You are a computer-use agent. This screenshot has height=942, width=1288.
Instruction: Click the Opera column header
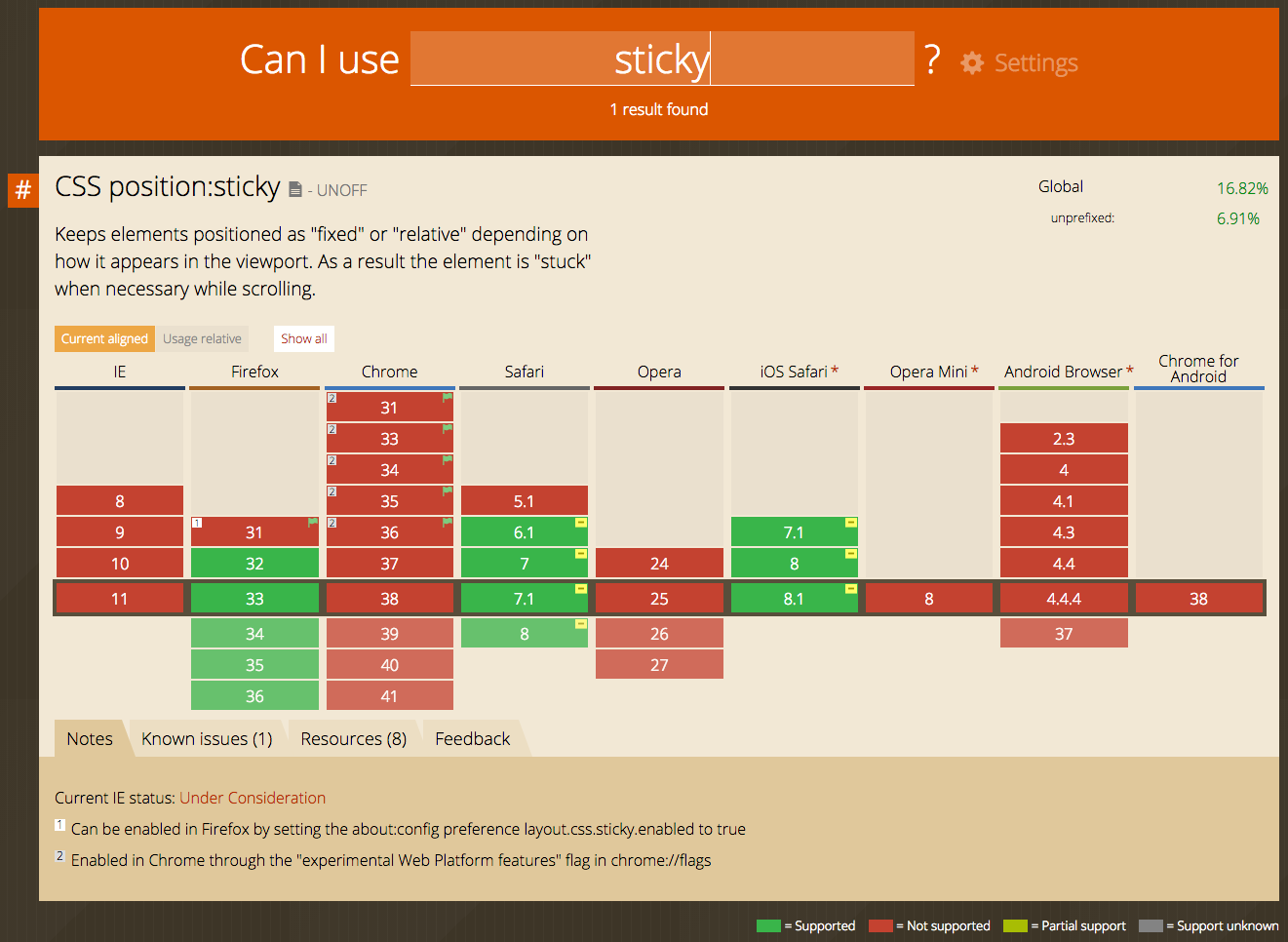(x=659, y=372)
